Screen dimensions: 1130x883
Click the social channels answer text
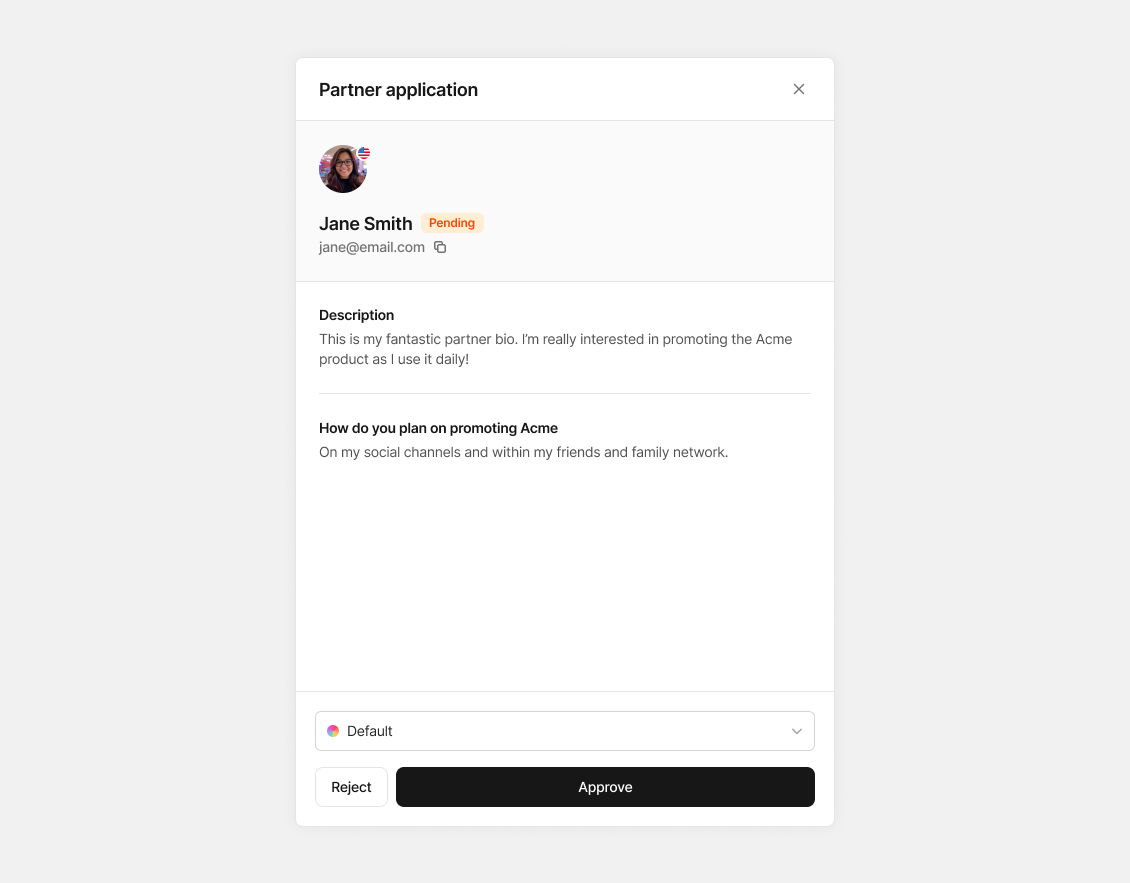[523, 452]
